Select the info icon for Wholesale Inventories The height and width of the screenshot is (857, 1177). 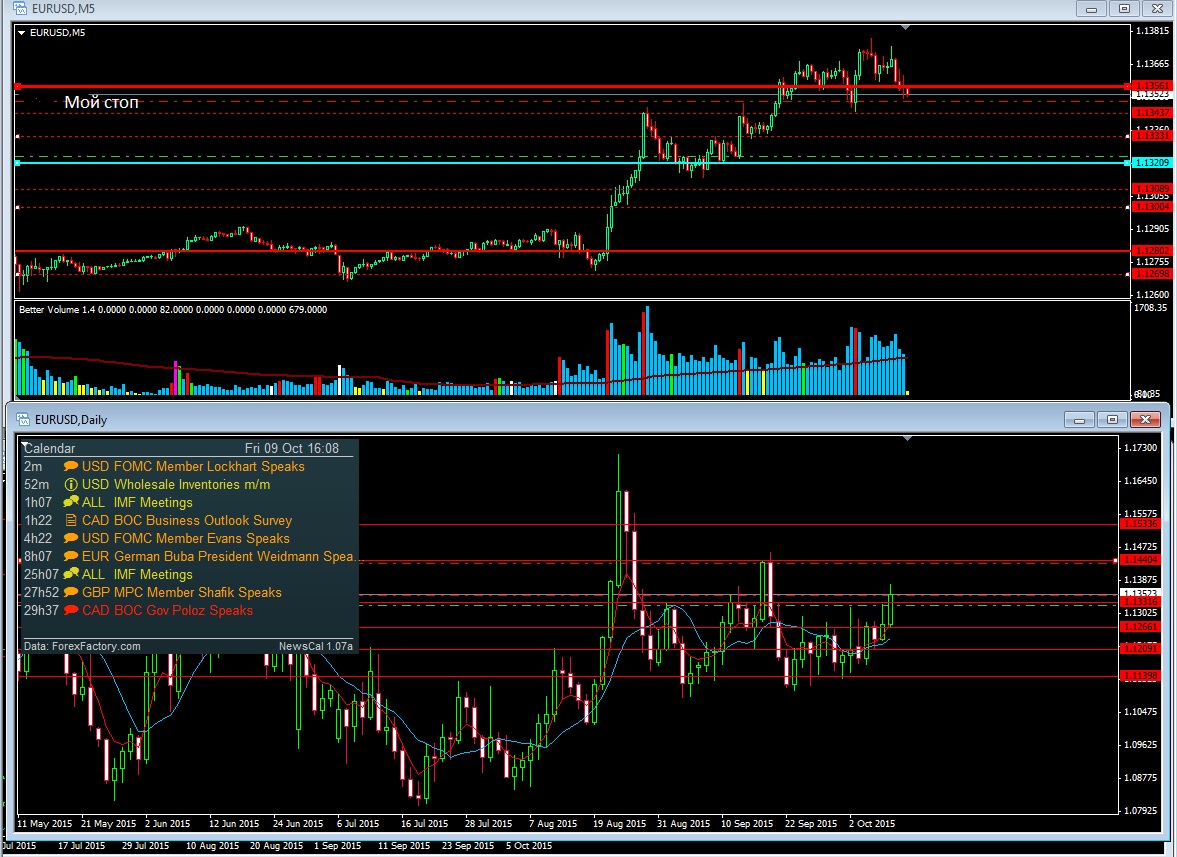pos(71,485)
